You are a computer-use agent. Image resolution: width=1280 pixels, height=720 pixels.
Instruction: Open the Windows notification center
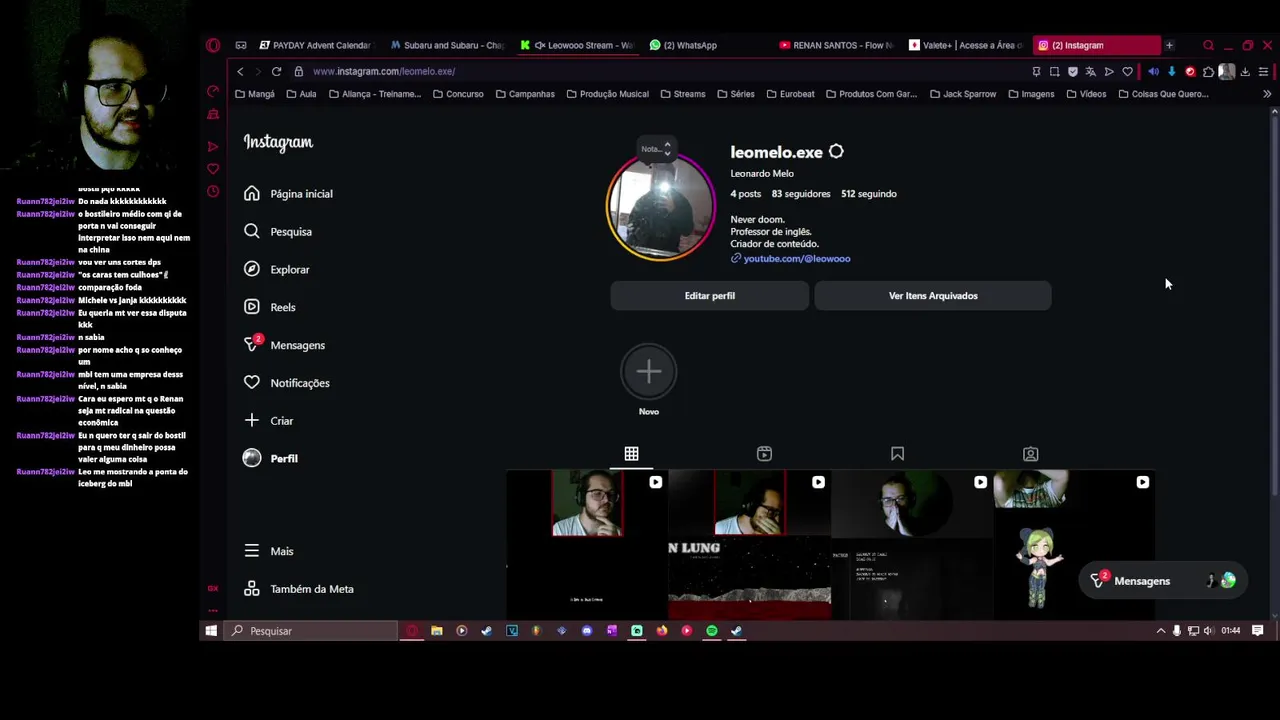click(1258, 631)
